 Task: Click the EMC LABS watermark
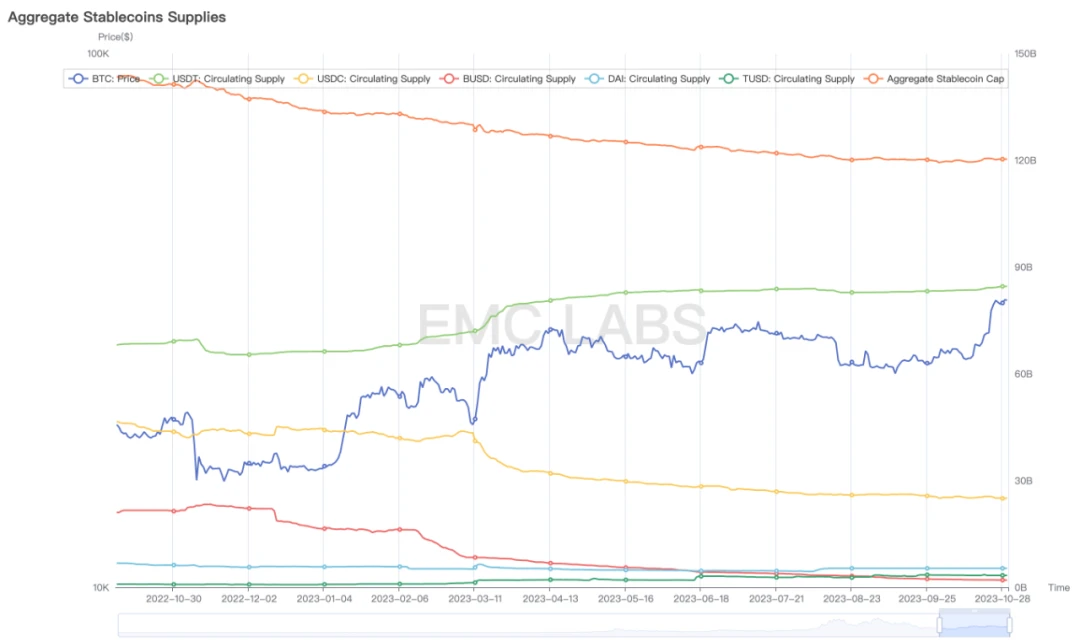[x=560, y=324]
